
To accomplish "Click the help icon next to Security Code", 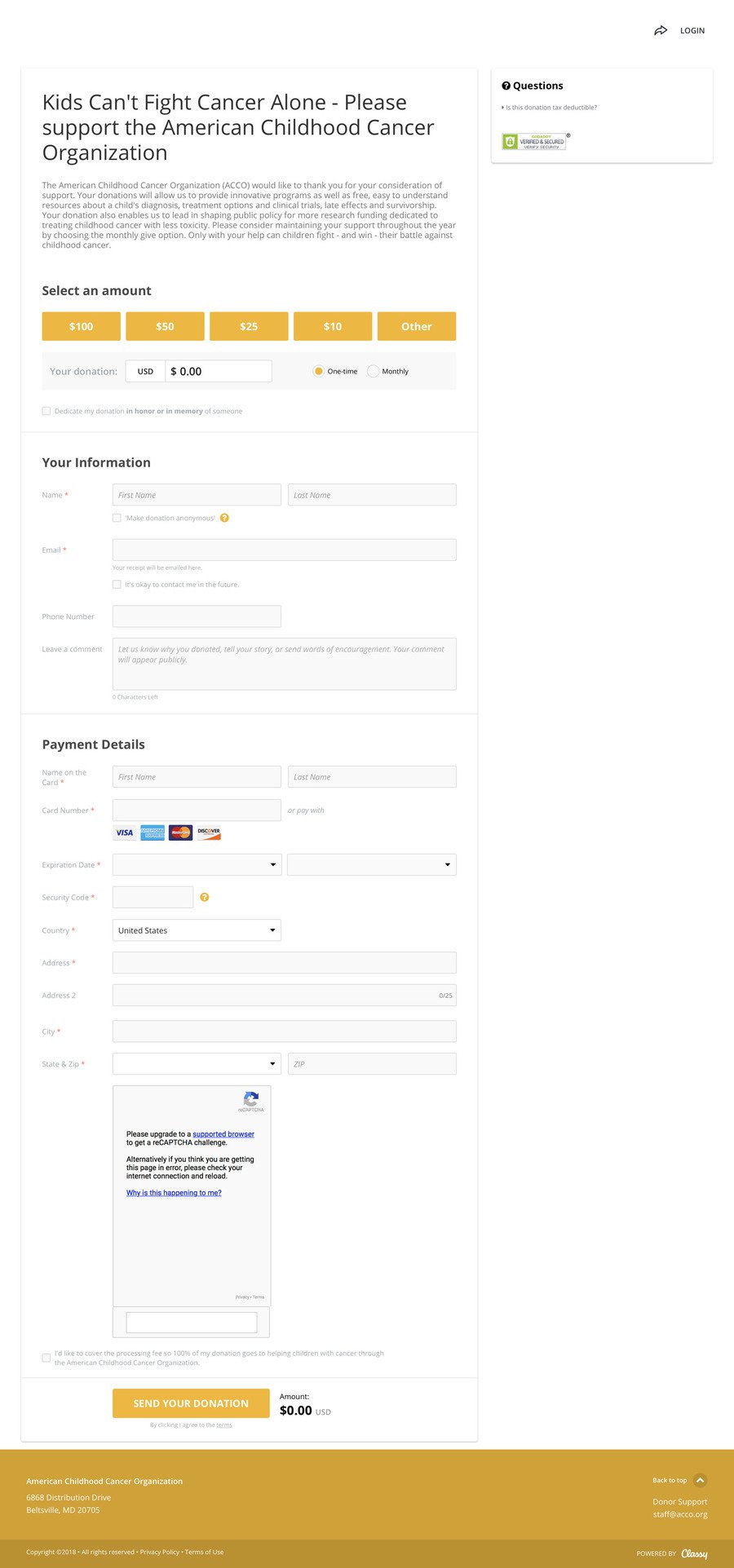I will point(205,897).
